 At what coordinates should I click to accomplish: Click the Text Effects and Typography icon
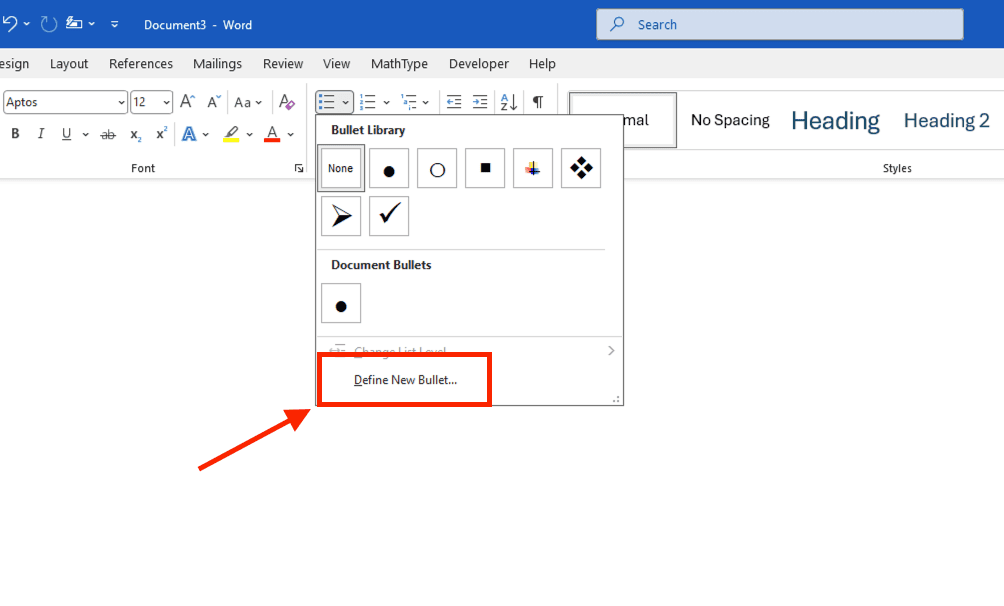(x=189, y=133)
